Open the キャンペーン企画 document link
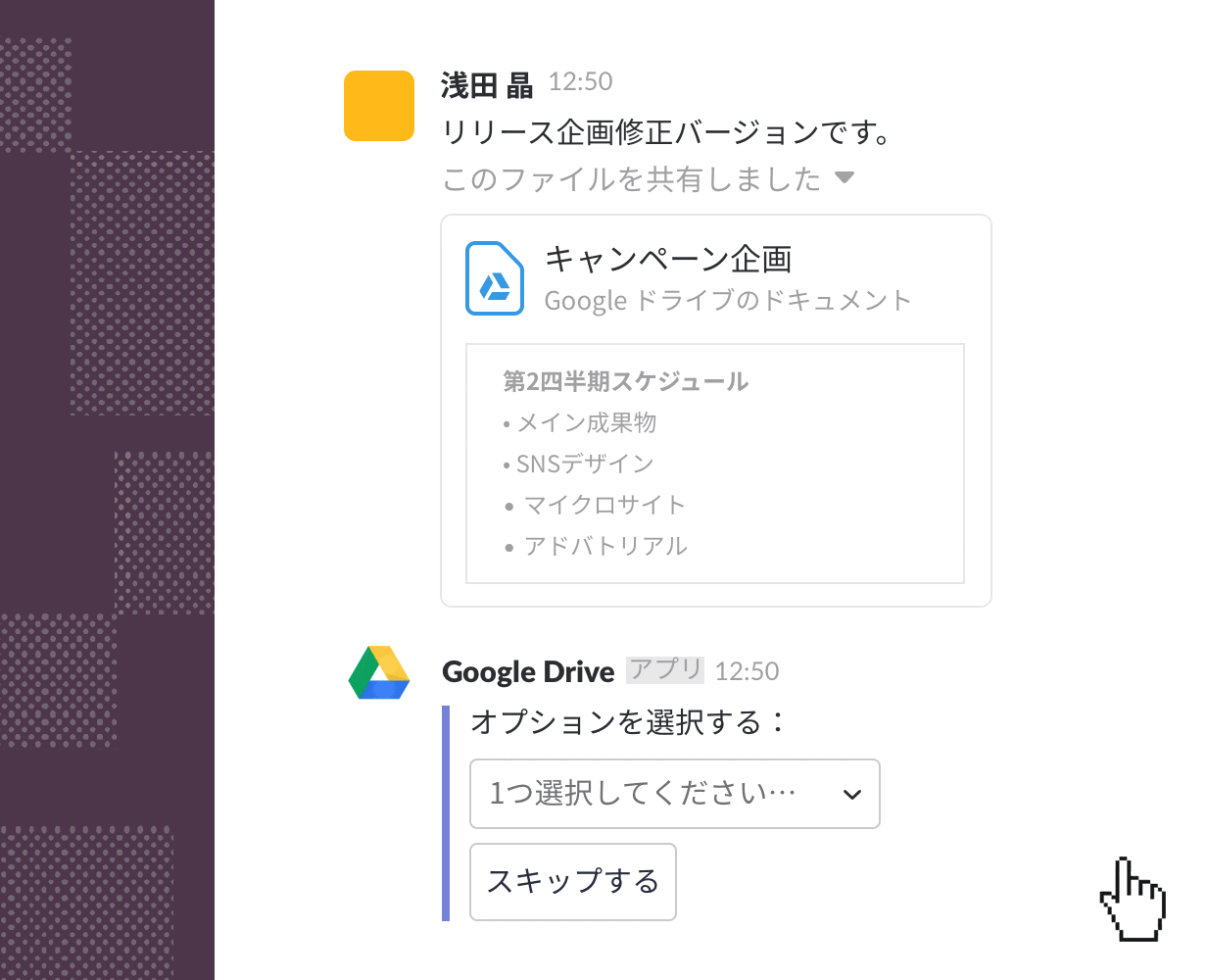 pyautogui.click(x=670, y=259)
